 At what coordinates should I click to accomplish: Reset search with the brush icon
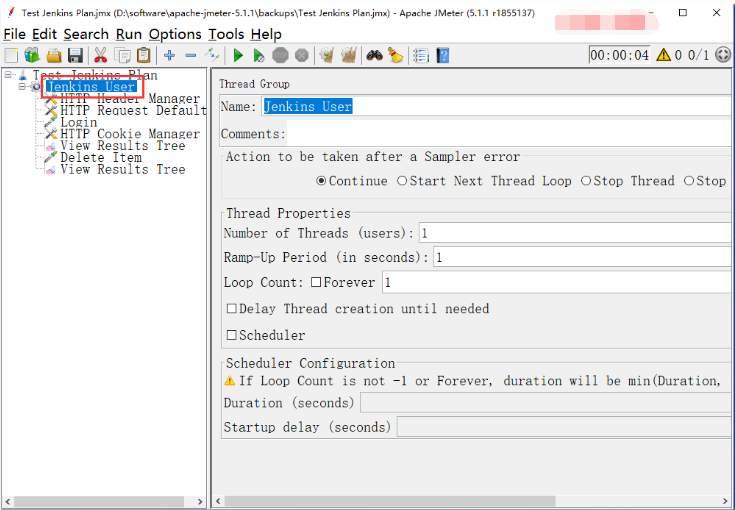pyautogui.click(x=396, y=55)
